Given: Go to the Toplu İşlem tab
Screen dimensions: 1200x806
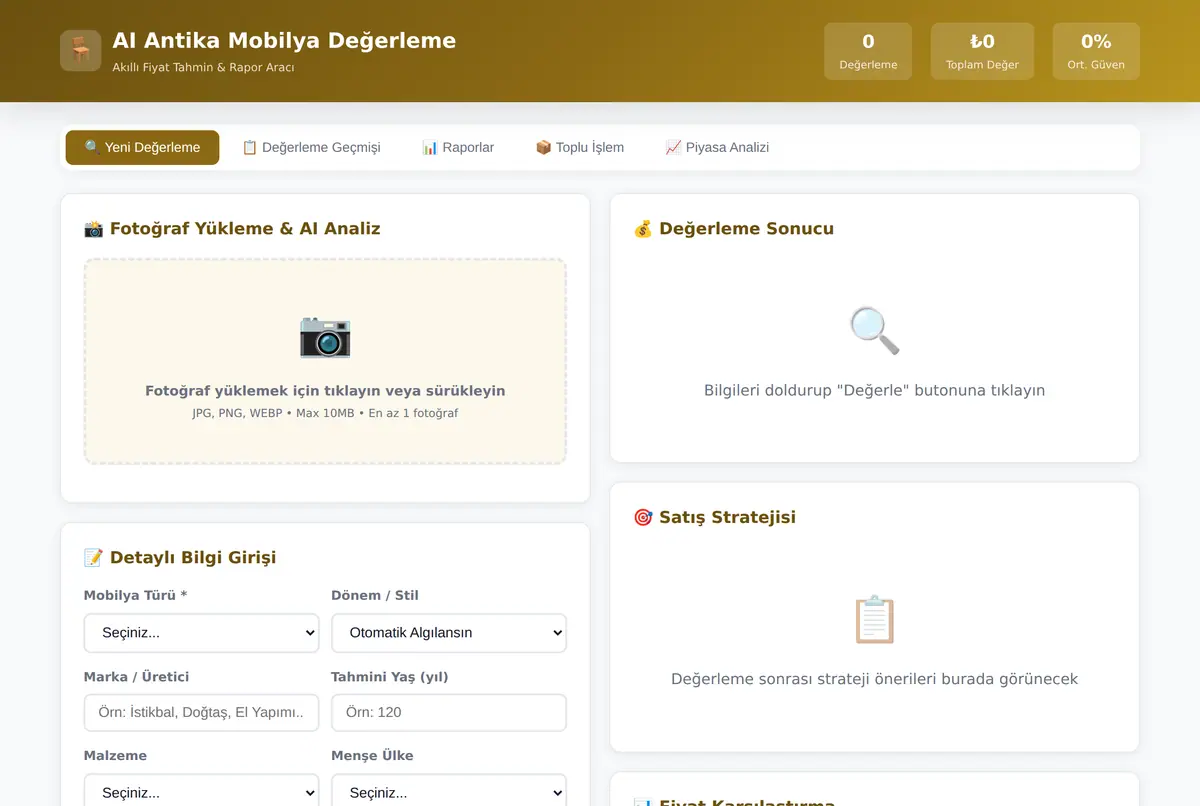Looking at the screenshot, I should point(580,147).
